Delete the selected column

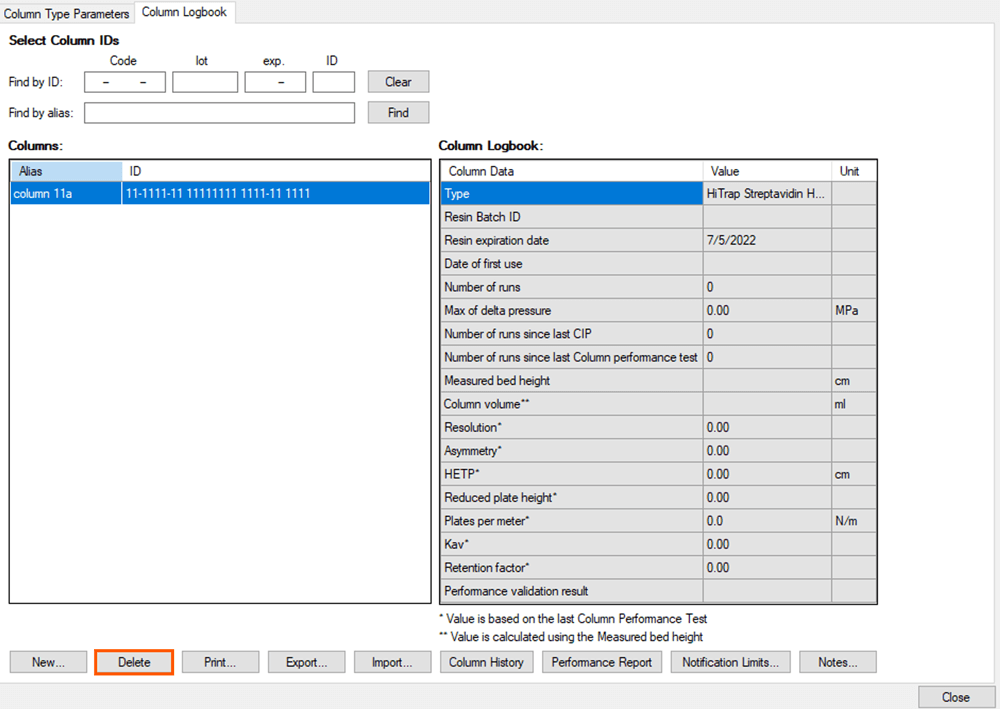pyautogui.click(x=134, y=662)
